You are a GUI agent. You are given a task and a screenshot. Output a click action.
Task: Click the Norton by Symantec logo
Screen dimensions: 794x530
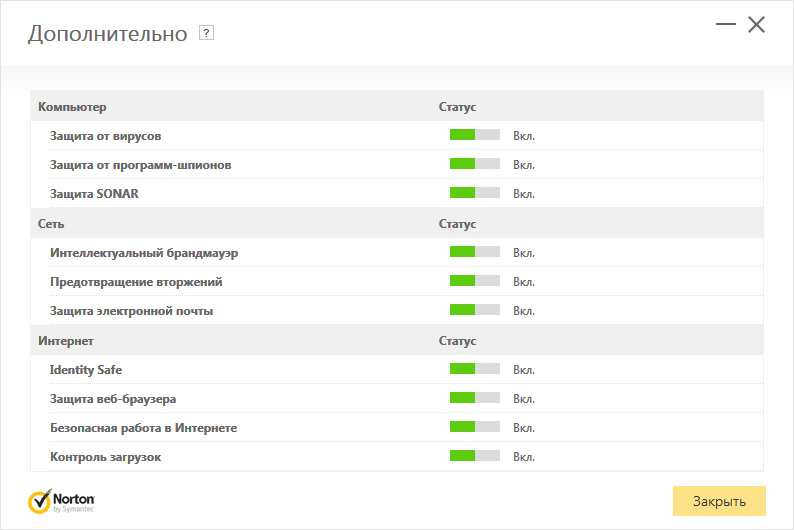[x=61, y=500]
